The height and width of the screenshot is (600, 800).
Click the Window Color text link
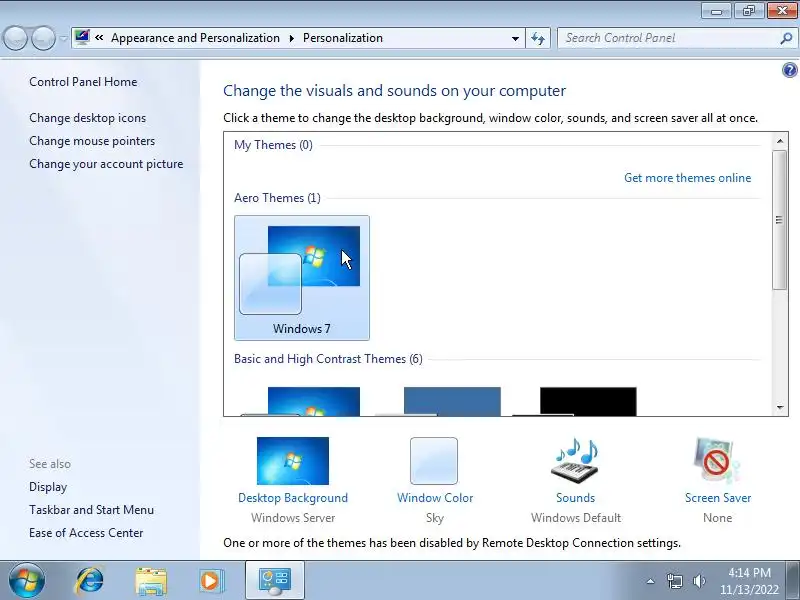435,498
